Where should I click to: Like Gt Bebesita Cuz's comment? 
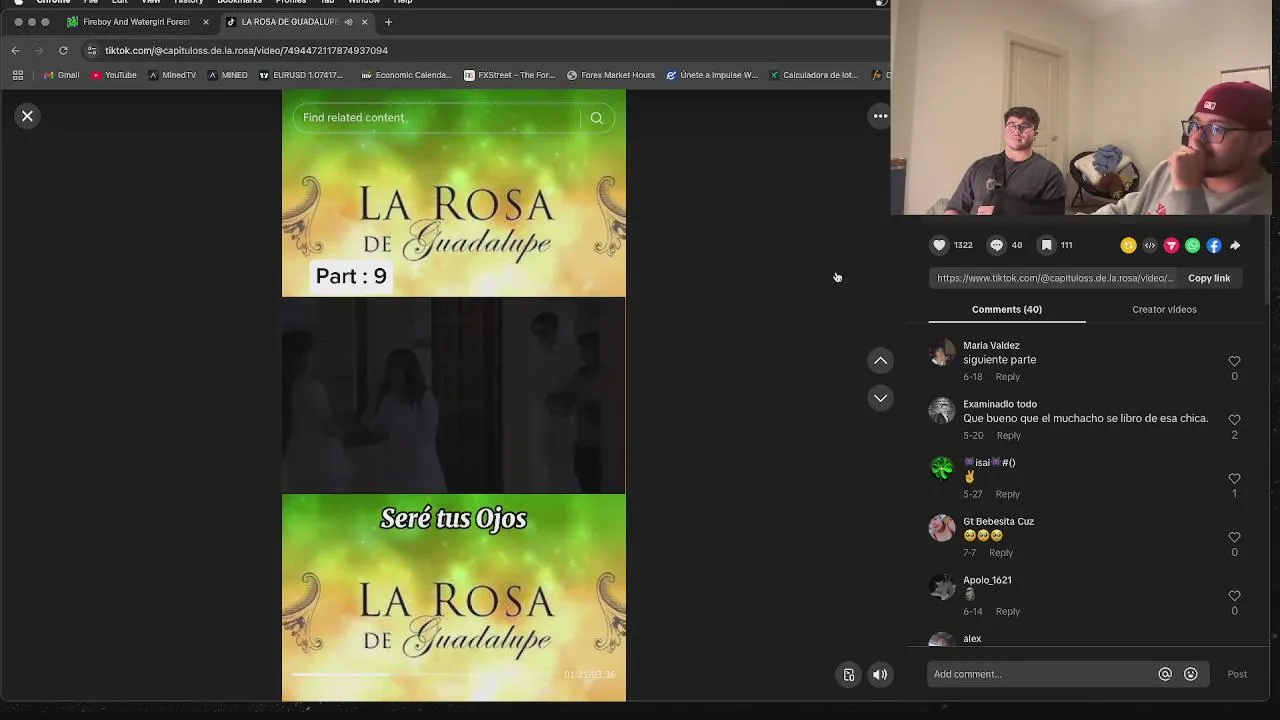click(x=1234, y=538)
